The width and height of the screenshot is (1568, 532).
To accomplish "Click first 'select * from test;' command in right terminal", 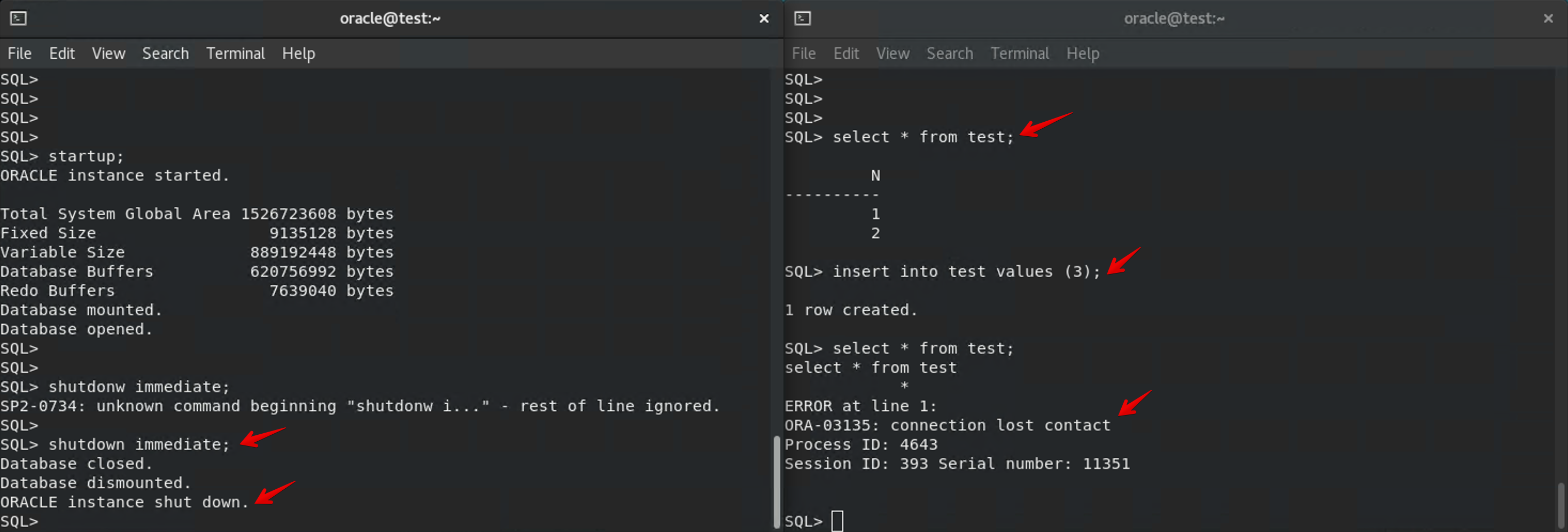I will (x=899, y=137).
